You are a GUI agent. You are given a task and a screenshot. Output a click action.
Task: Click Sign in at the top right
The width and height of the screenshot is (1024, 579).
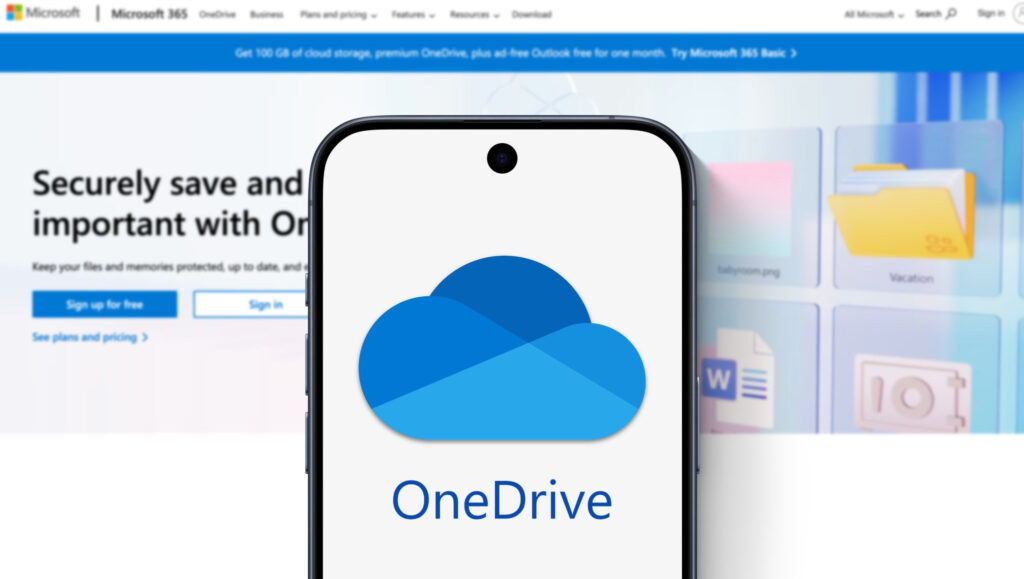[991, 13]
